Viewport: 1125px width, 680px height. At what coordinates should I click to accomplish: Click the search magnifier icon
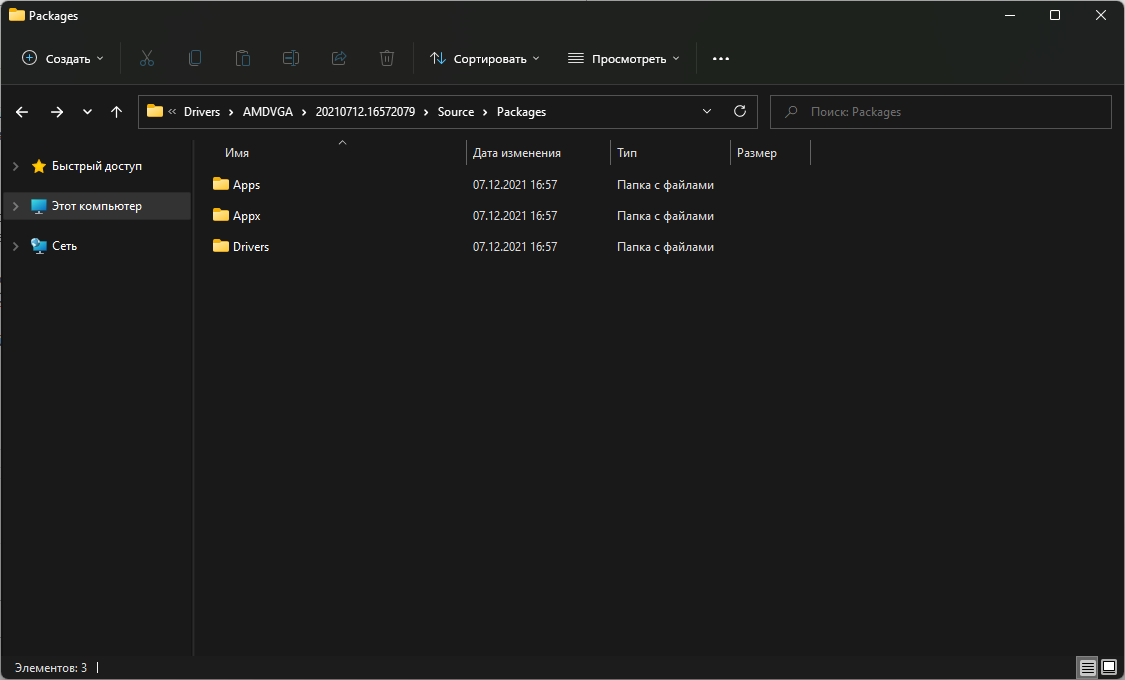tap(791, 112)
